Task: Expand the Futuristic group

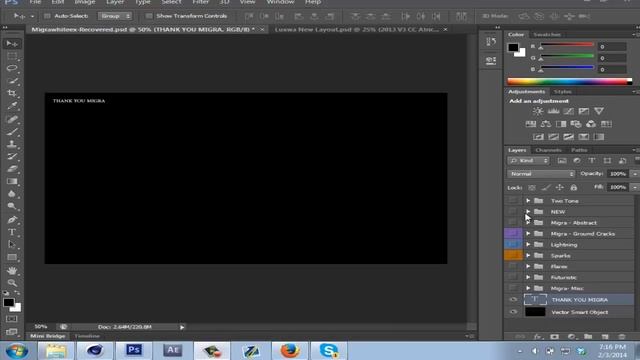Action: point(528,278)
